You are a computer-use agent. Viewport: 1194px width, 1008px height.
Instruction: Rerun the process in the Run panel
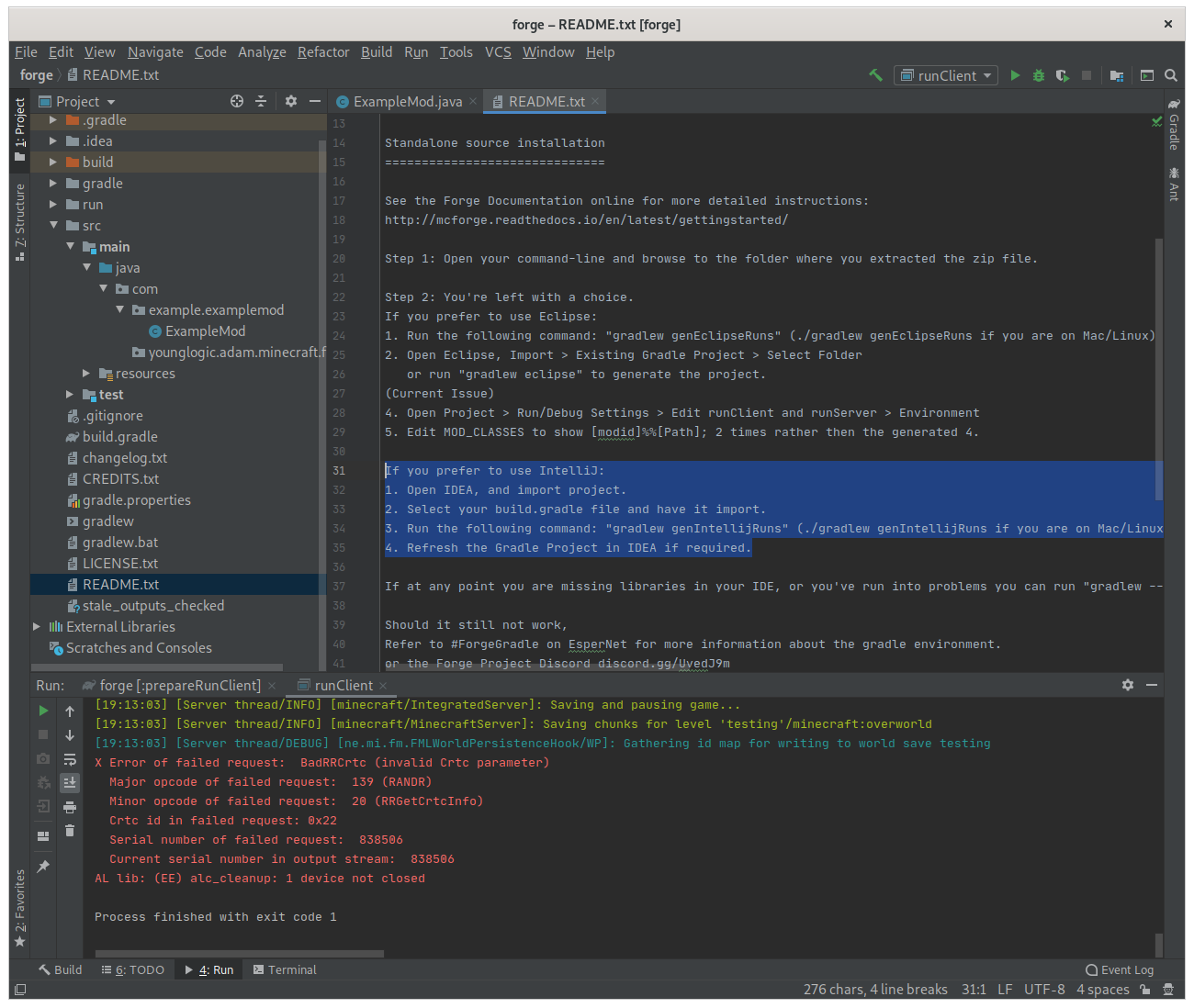(x=43, y=711)
